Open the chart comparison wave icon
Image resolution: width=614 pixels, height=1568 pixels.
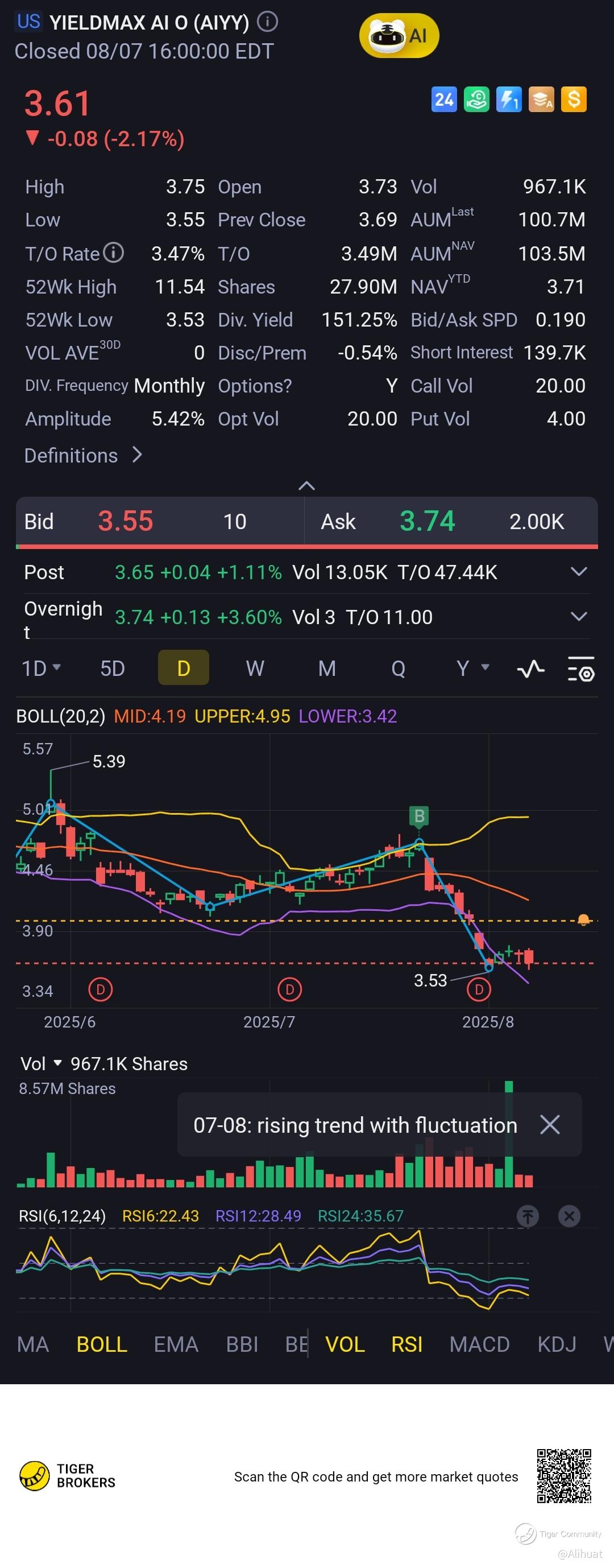(530, 669)
